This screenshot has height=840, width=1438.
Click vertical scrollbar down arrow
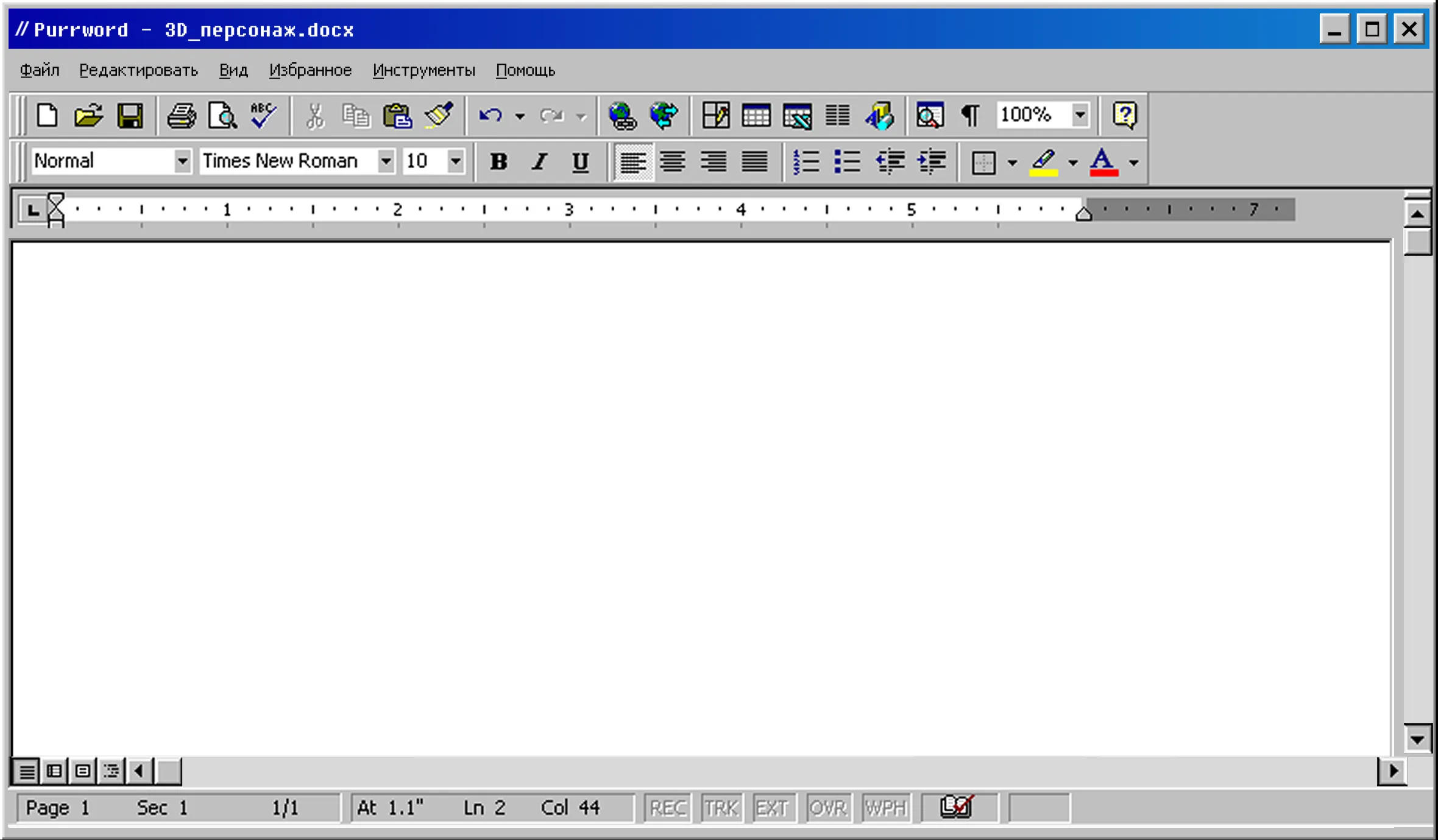tap(1417, 739)
